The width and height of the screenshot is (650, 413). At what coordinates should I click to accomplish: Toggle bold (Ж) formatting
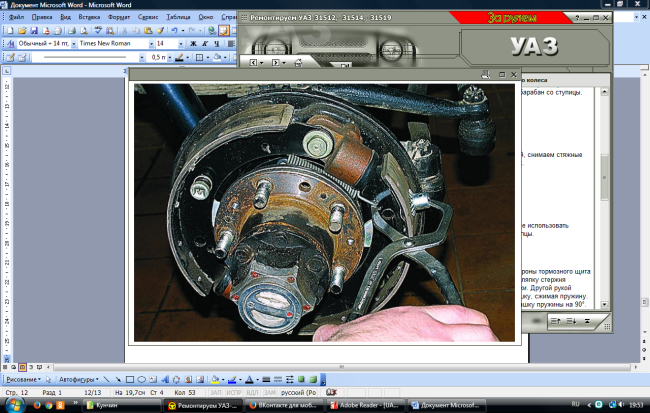tap(193, 44)
